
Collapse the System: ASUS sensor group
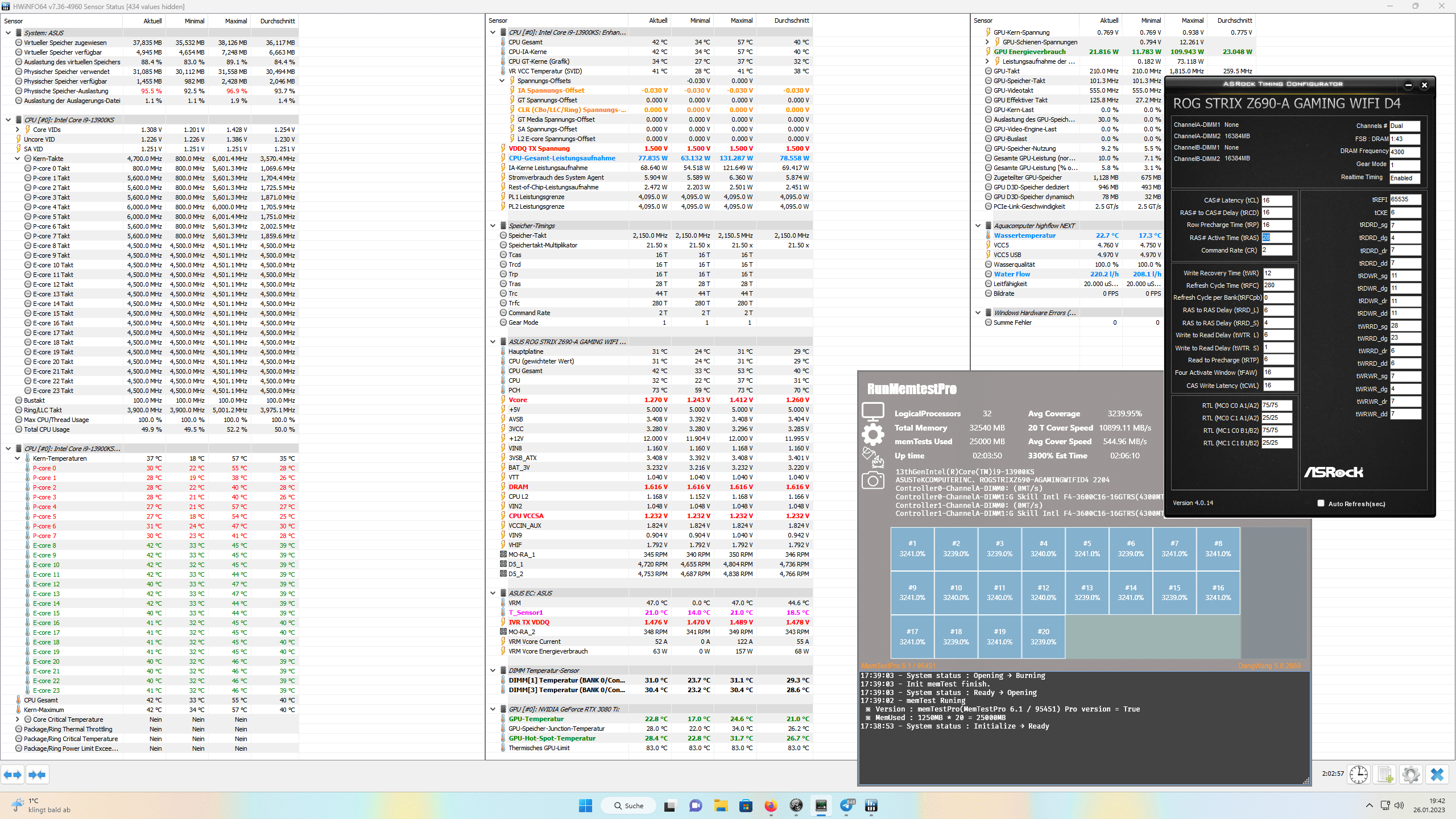[x=8, y=33]
